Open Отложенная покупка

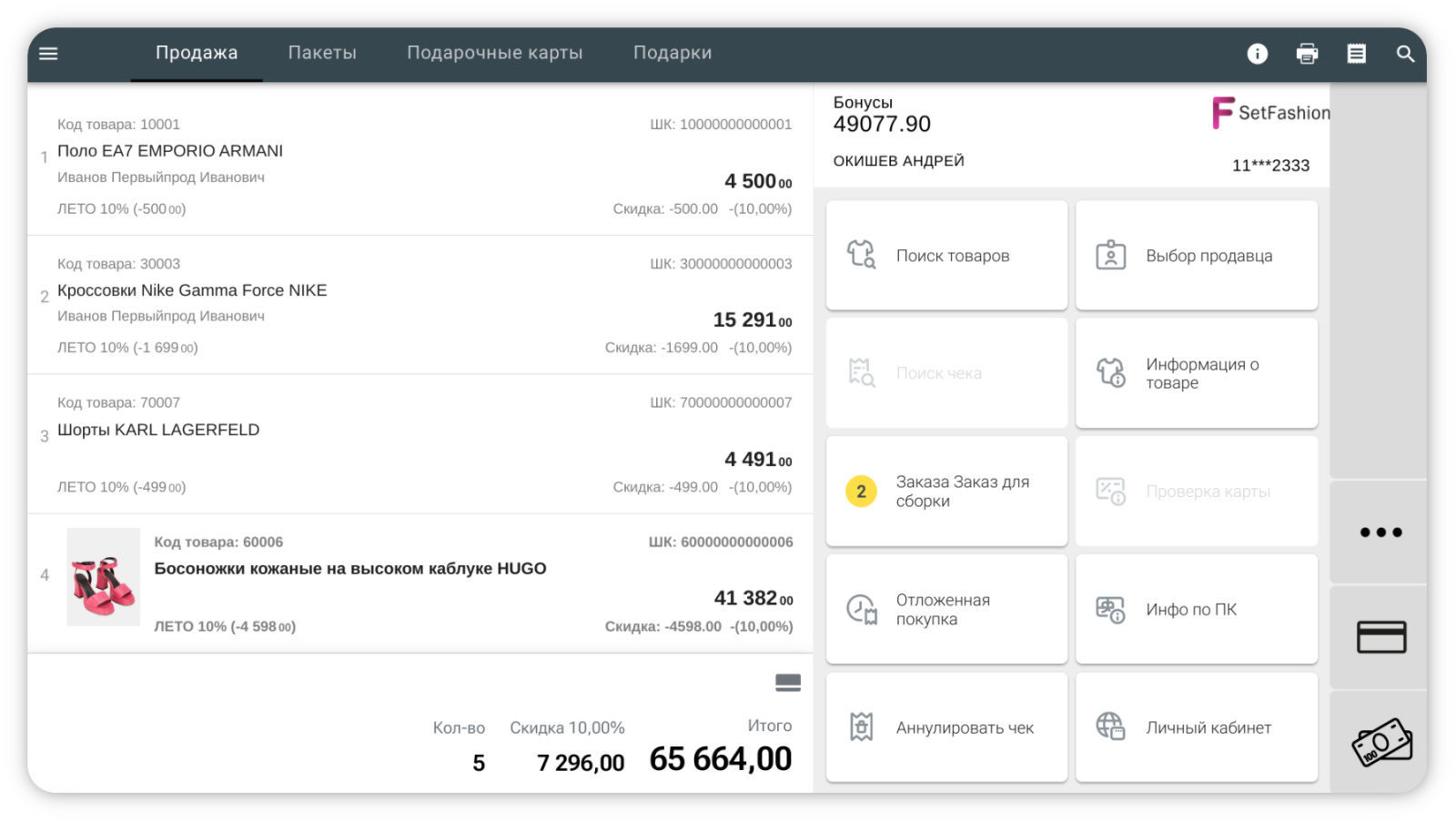click(x=946, y=609)
